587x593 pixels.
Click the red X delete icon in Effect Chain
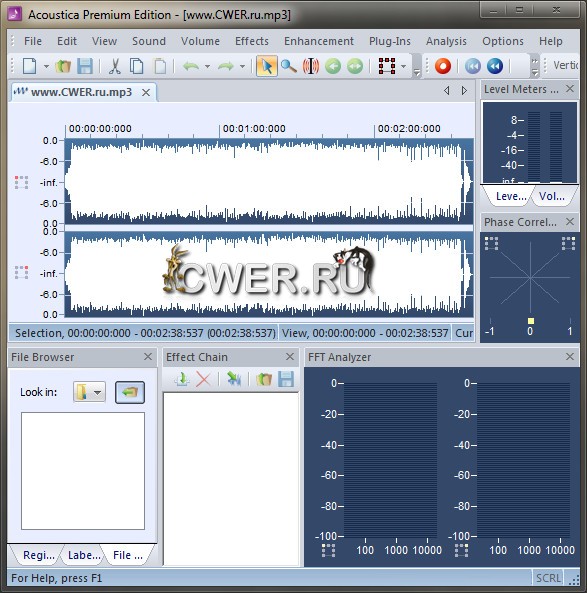tap(203, 379)
